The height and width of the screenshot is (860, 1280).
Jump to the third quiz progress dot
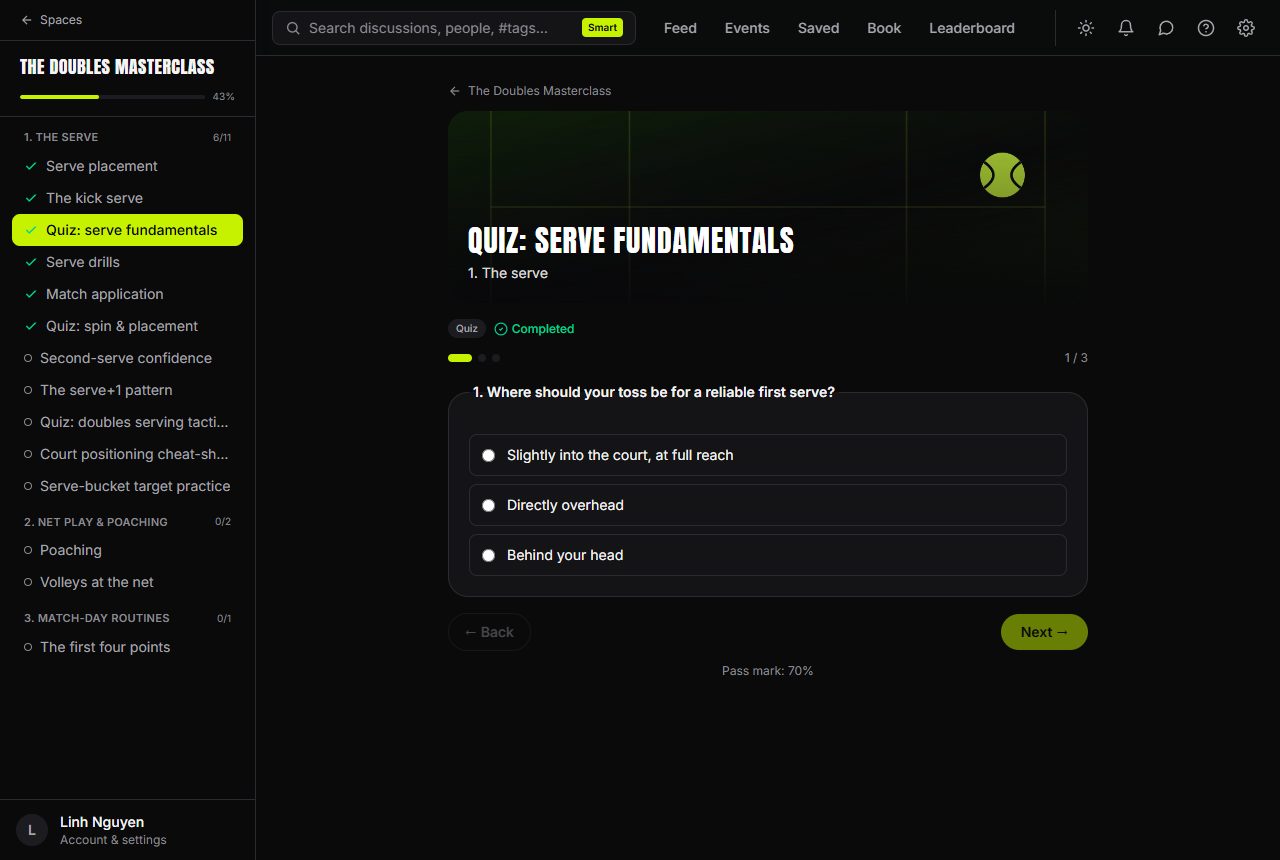click(x=496, y=358)
